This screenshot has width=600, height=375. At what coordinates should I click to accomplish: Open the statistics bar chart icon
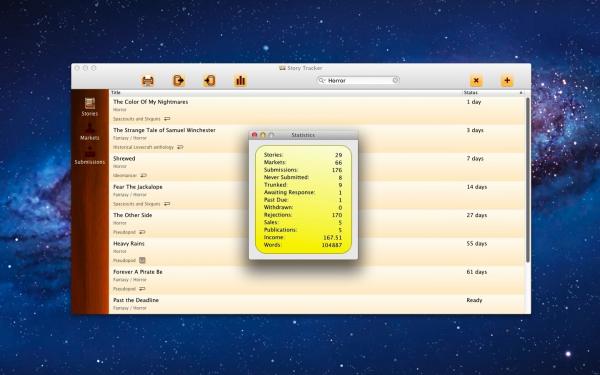click(x=240, y=81)
